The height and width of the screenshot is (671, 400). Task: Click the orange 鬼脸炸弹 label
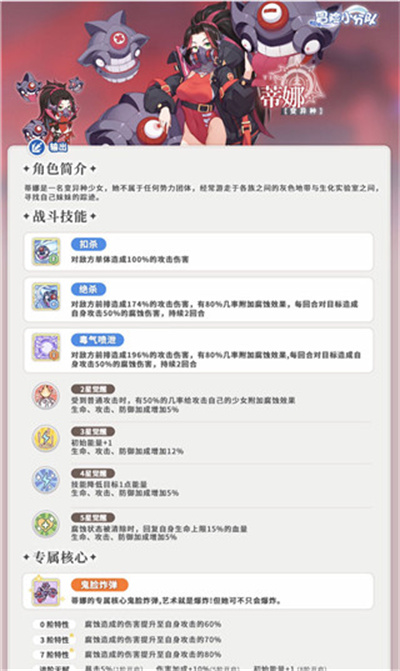coord(99,585)
